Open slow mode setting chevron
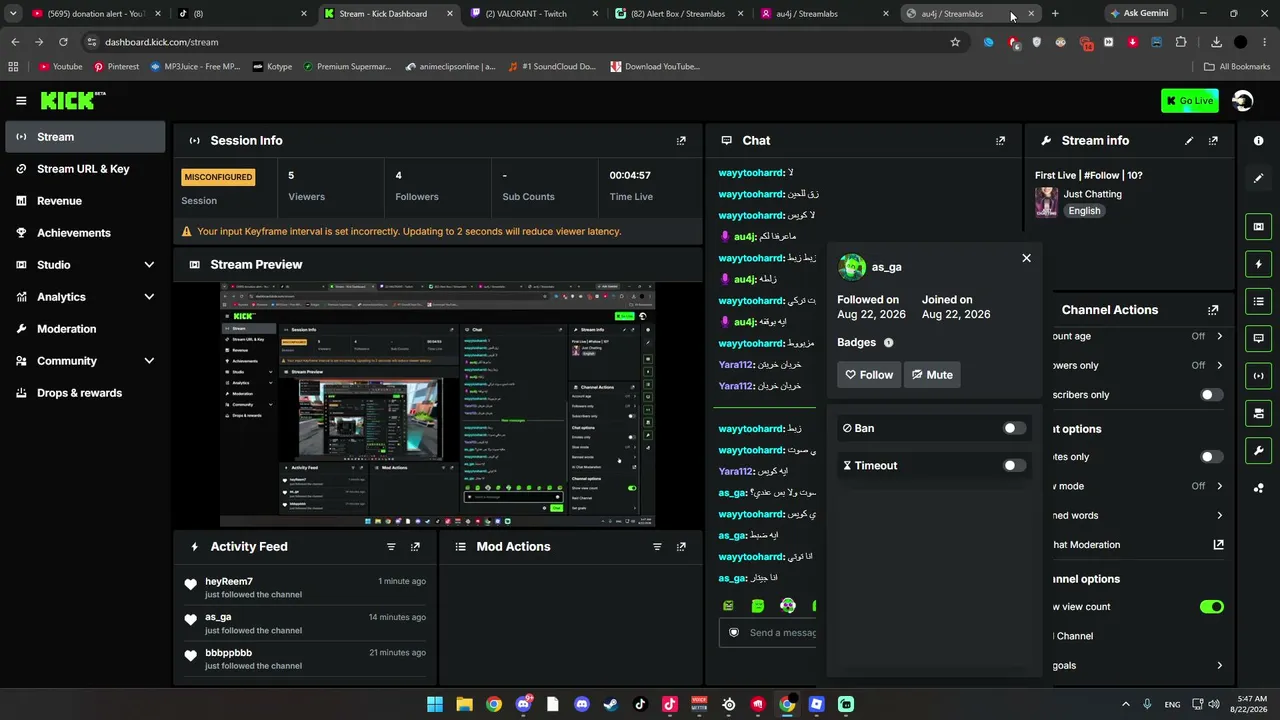The height and width of the screenshot is (720, 1280). (1219, 486)
